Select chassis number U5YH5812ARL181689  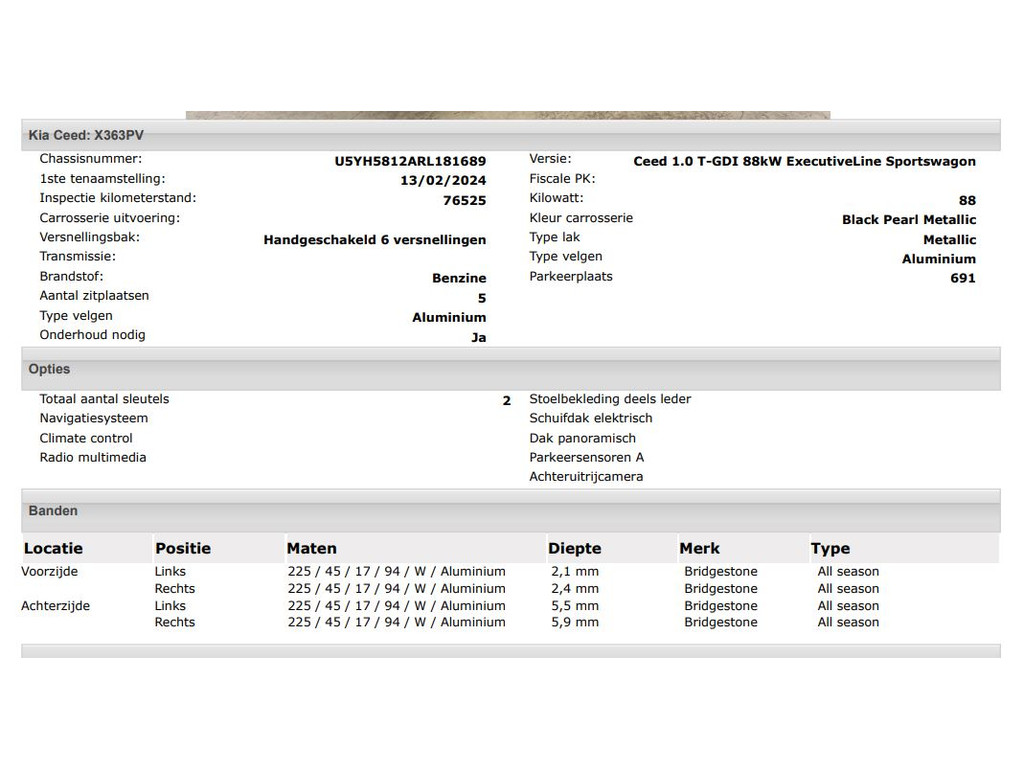click(x=410, y=161)
